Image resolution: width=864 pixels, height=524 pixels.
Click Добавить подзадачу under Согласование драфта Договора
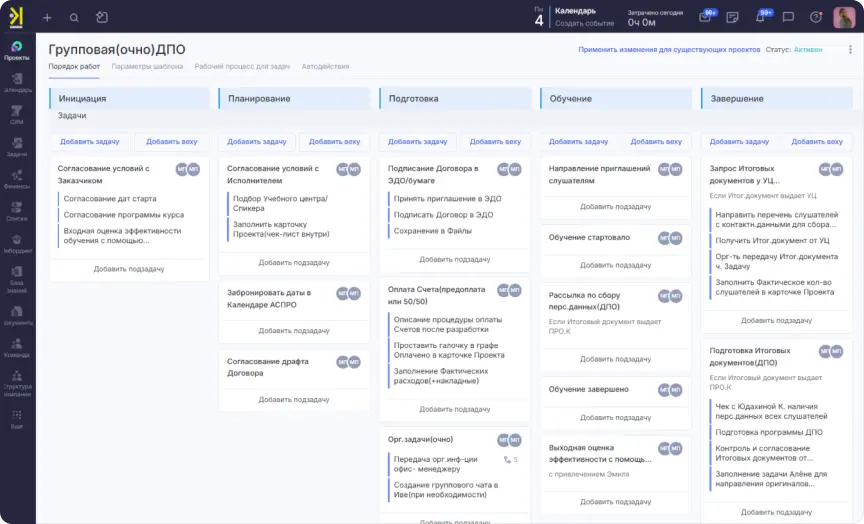(294, 399)
